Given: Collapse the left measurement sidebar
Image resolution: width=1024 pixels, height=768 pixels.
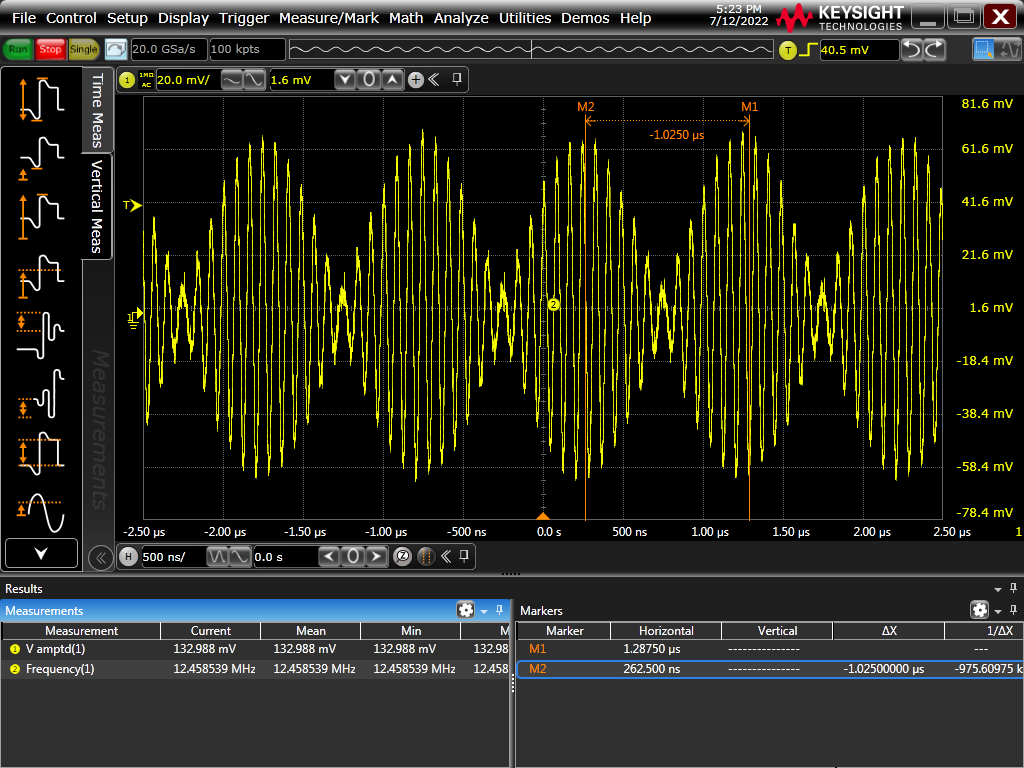Looking at the screenshot, I should 100,558.
